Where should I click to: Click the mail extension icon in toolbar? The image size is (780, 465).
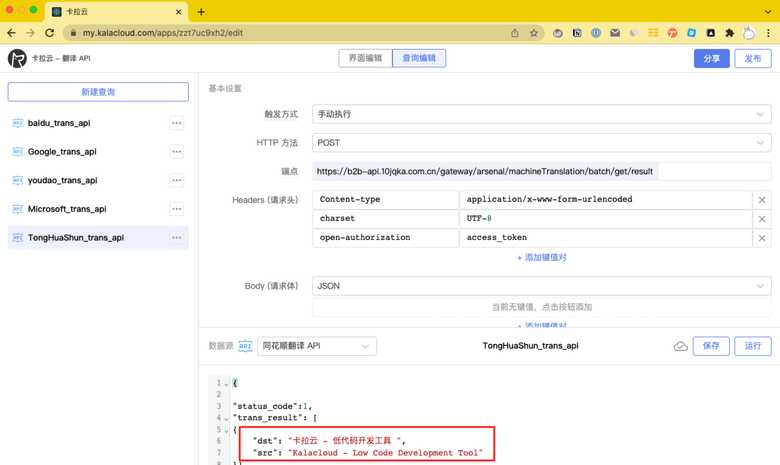[x=615, y=33]
